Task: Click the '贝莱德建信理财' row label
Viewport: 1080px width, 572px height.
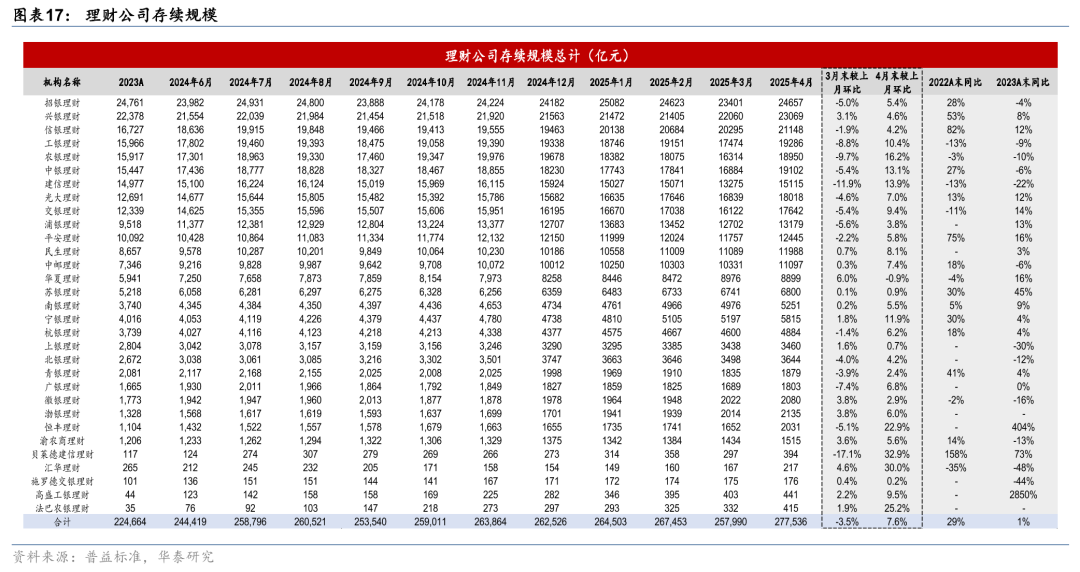Action: (62, 454)
